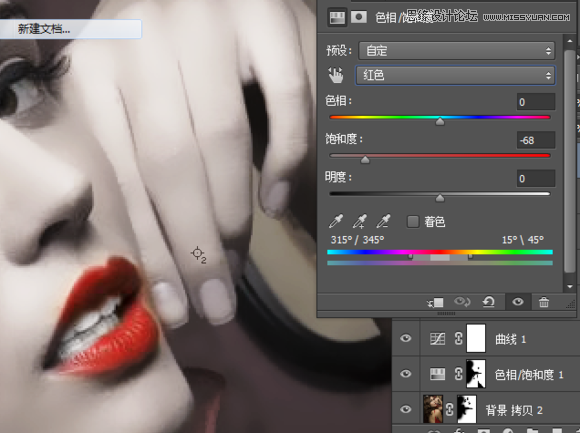The width and height of the screenshot is (580, 433).
Task: Click the 饱和度 saturation slider handle
Action: point(365,159)
